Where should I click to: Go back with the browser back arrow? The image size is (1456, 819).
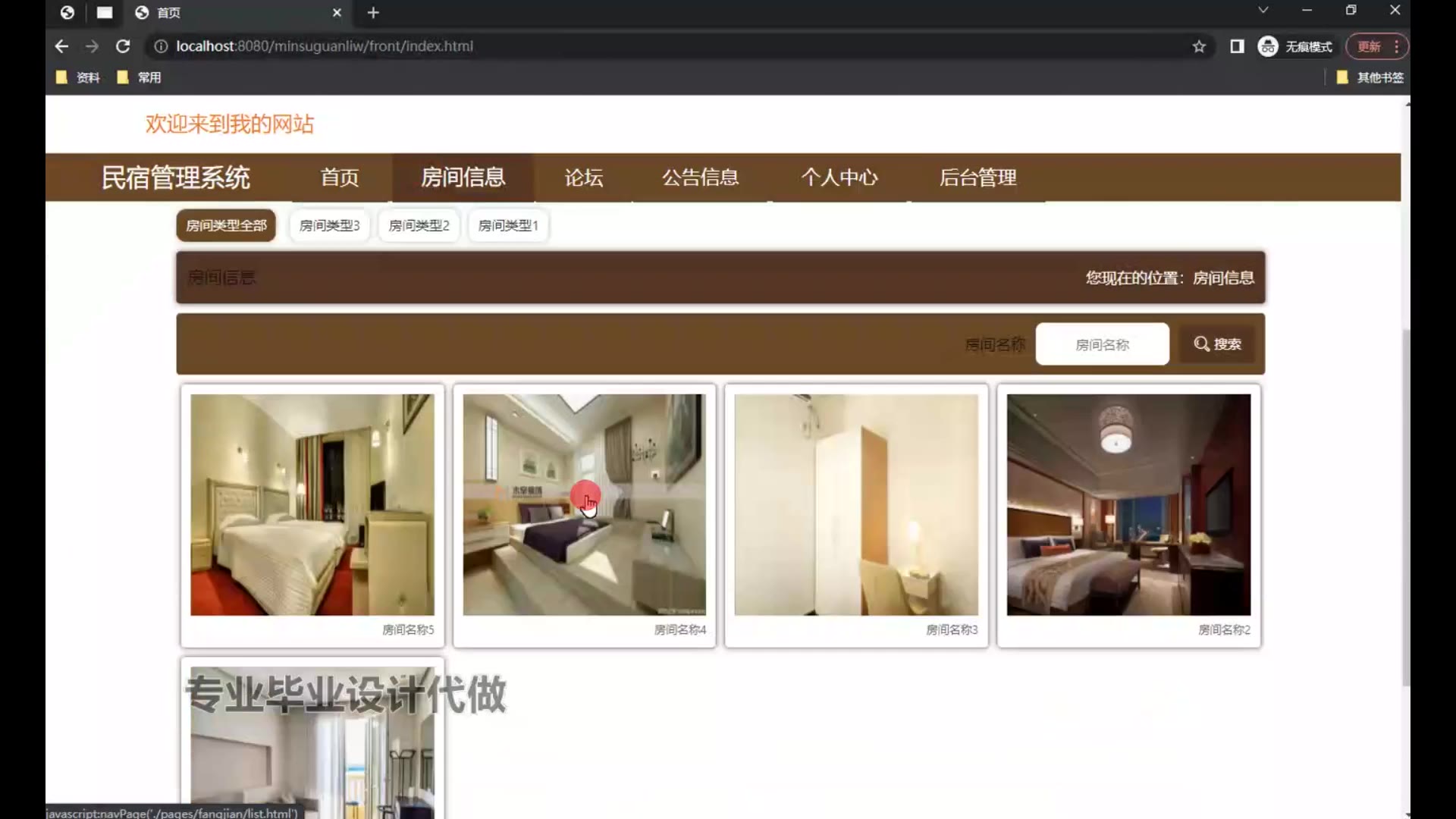click(x=61, y=46)
